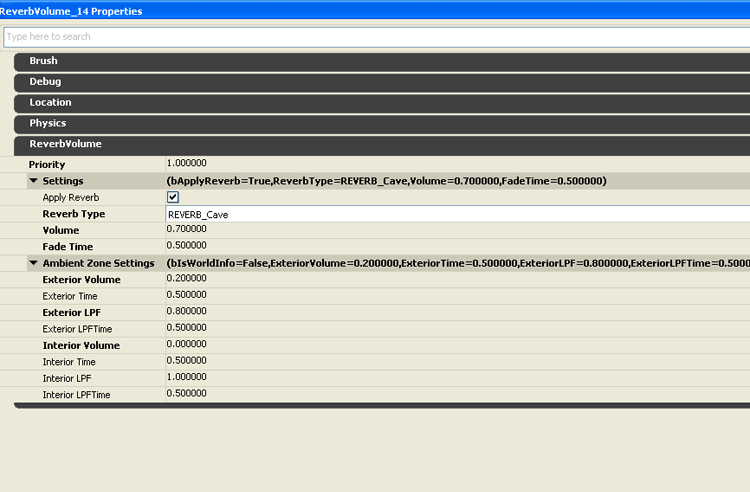Click the Reverb Type property label
Viewport: 750px width, 492px height.
point(74,214)
